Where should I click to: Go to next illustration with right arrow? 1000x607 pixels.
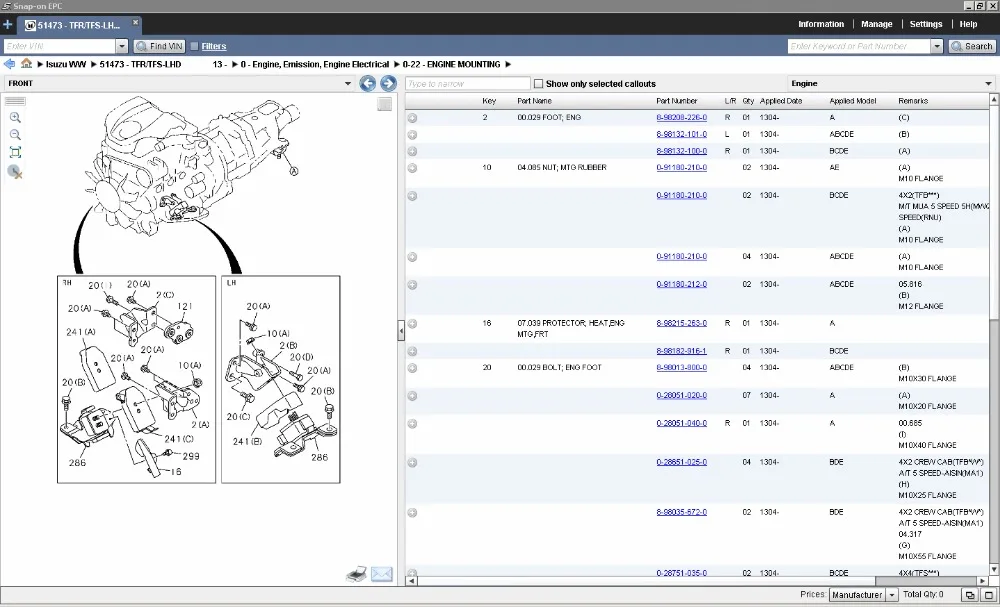[x=388, y=84]
